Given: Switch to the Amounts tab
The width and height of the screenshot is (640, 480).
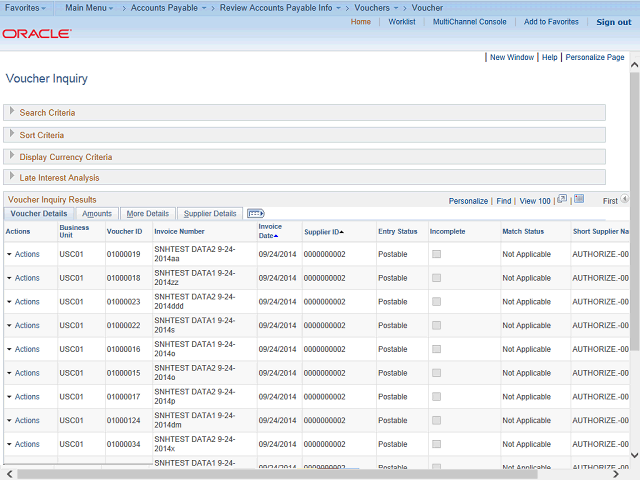Looking at the screenshot, I should tap(97, 213).
